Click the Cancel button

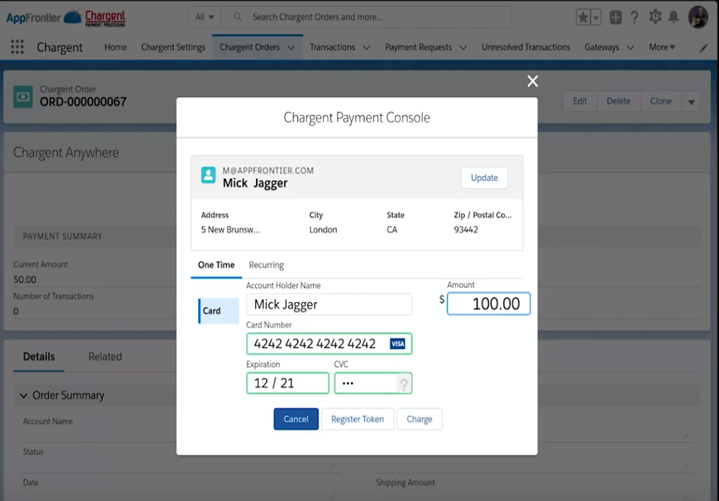coord(296,419)
